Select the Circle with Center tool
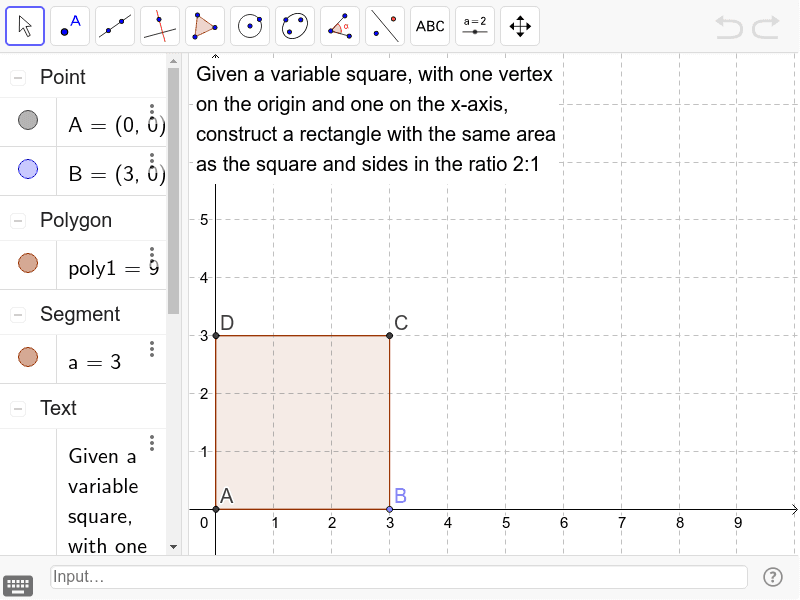Screen dimensions: 800x600 point(250,26)
